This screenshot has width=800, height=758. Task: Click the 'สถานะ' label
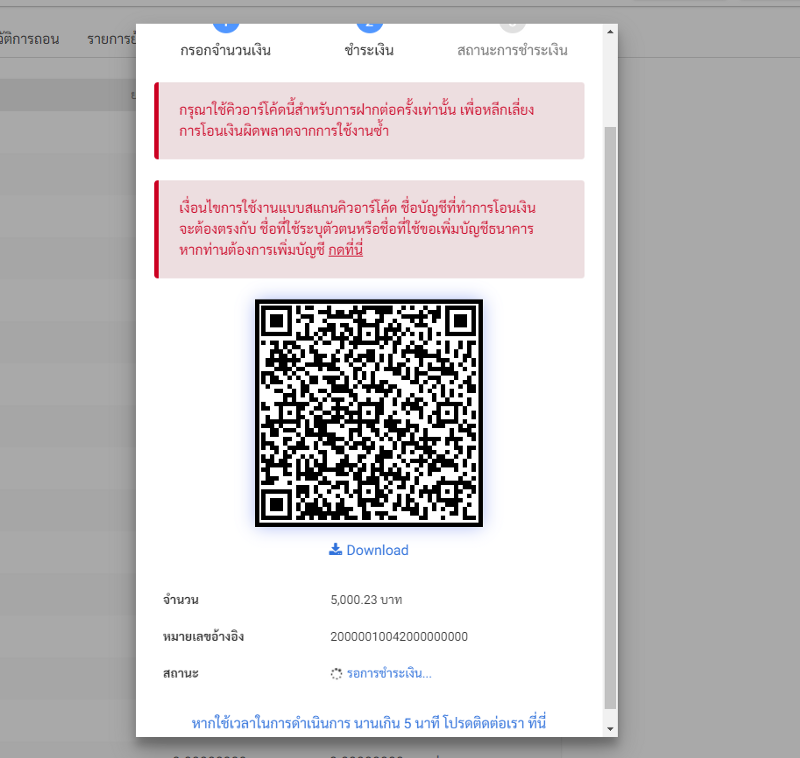181,673
